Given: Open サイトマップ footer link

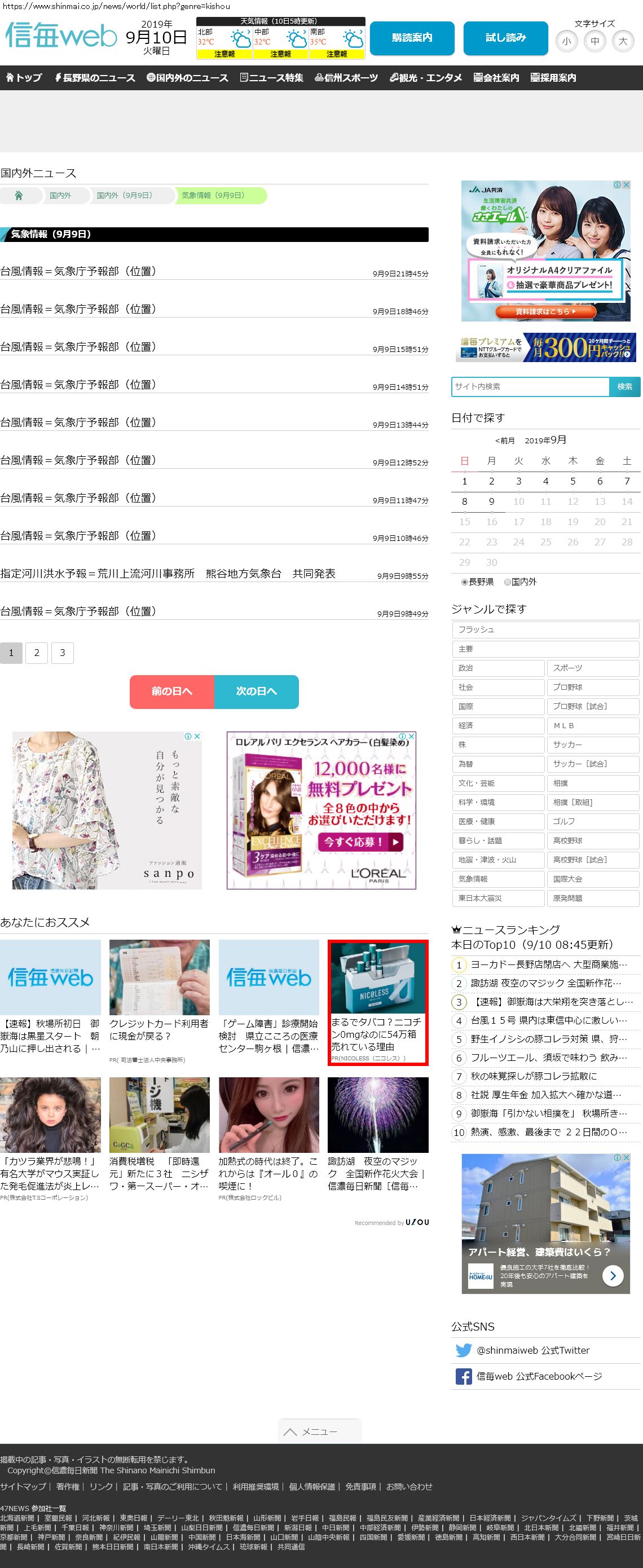Looking at the screenshot, I should (23, 1486).
